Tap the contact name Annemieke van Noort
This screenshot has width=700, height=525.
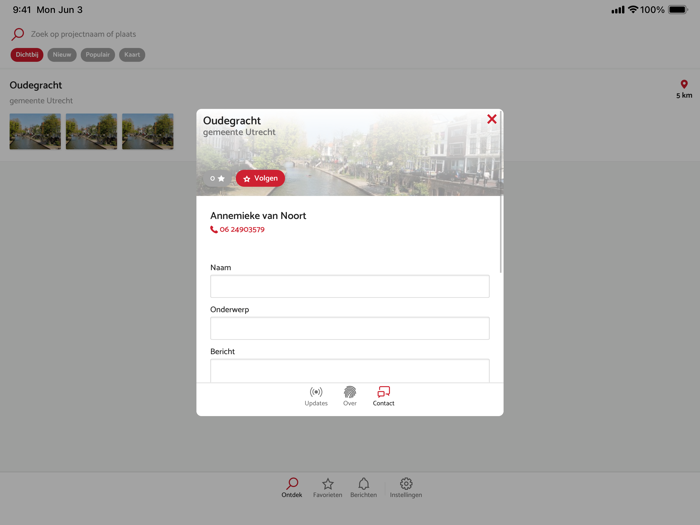[x=258, y=216]
